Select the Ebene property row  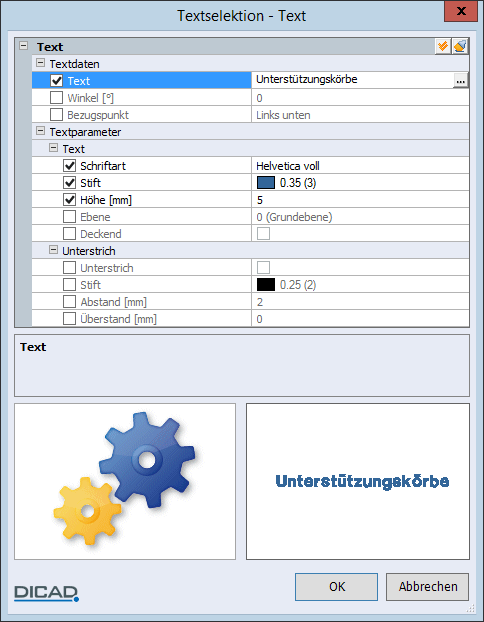(x=250, y=217)
